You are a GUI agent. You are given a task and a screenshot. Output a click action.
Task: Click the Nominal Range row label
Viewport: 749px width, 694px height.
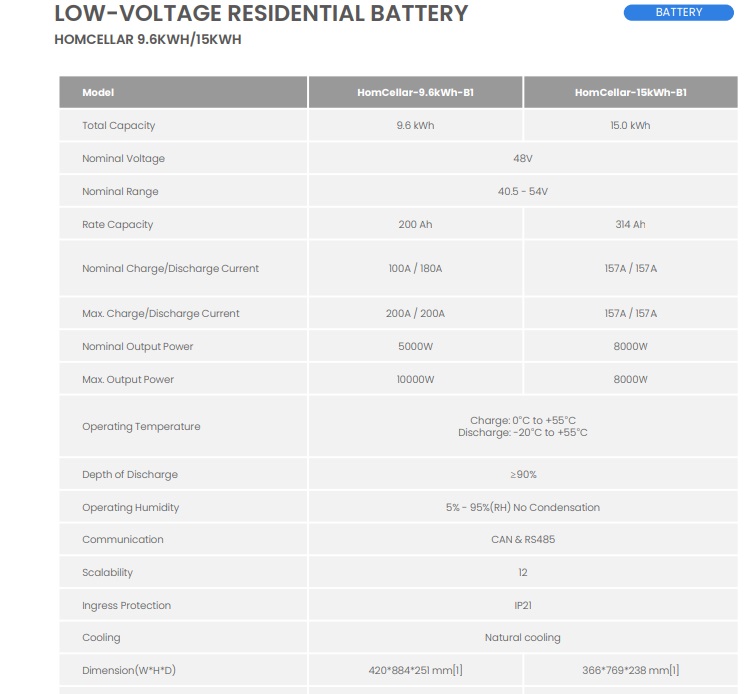[120, 191]
